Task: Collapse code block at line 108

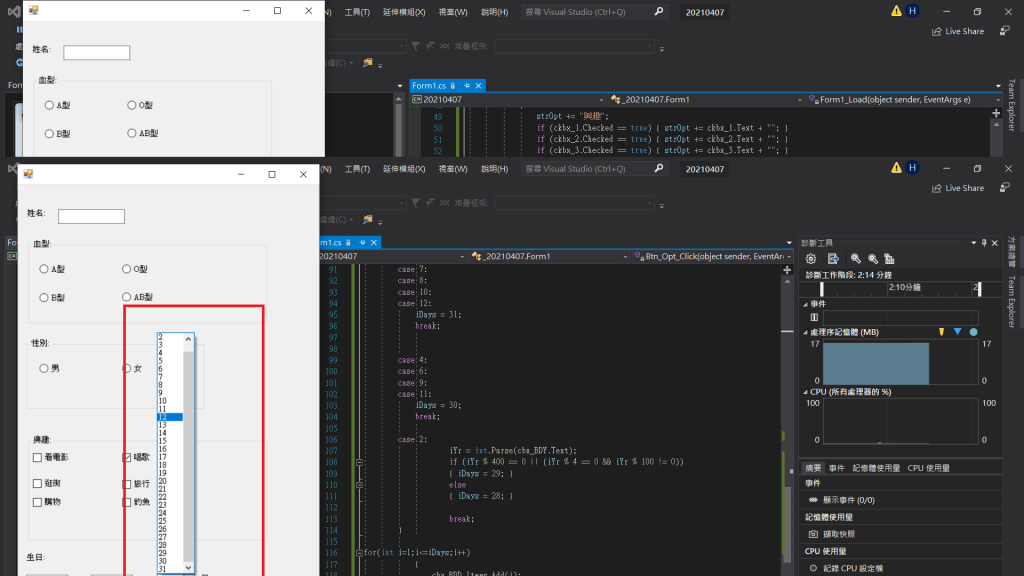Action: pos(359,462)
